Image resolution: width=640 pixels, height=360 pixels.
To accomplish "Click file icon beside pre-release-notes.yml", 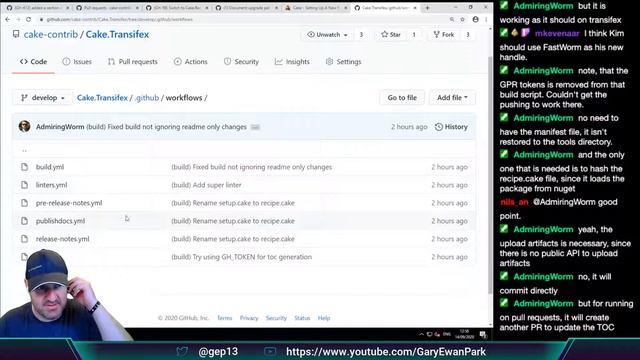I will (24, 203).
